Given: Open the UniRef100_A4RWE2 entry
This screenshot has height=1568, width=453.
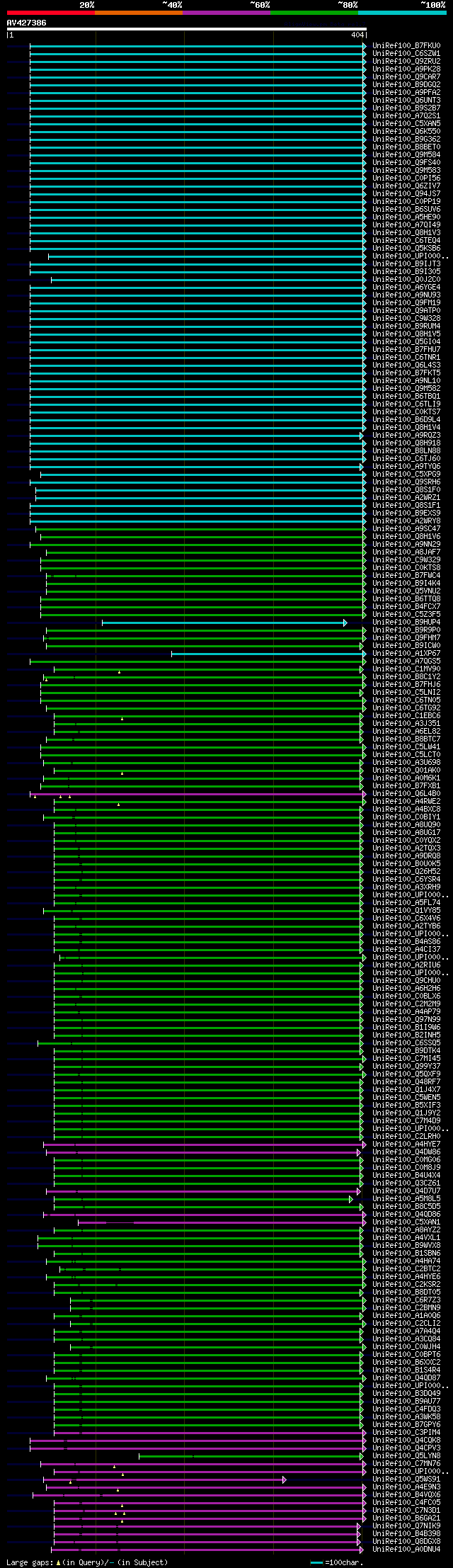Looking at the screenshot, I should click(x=406, y=802).
